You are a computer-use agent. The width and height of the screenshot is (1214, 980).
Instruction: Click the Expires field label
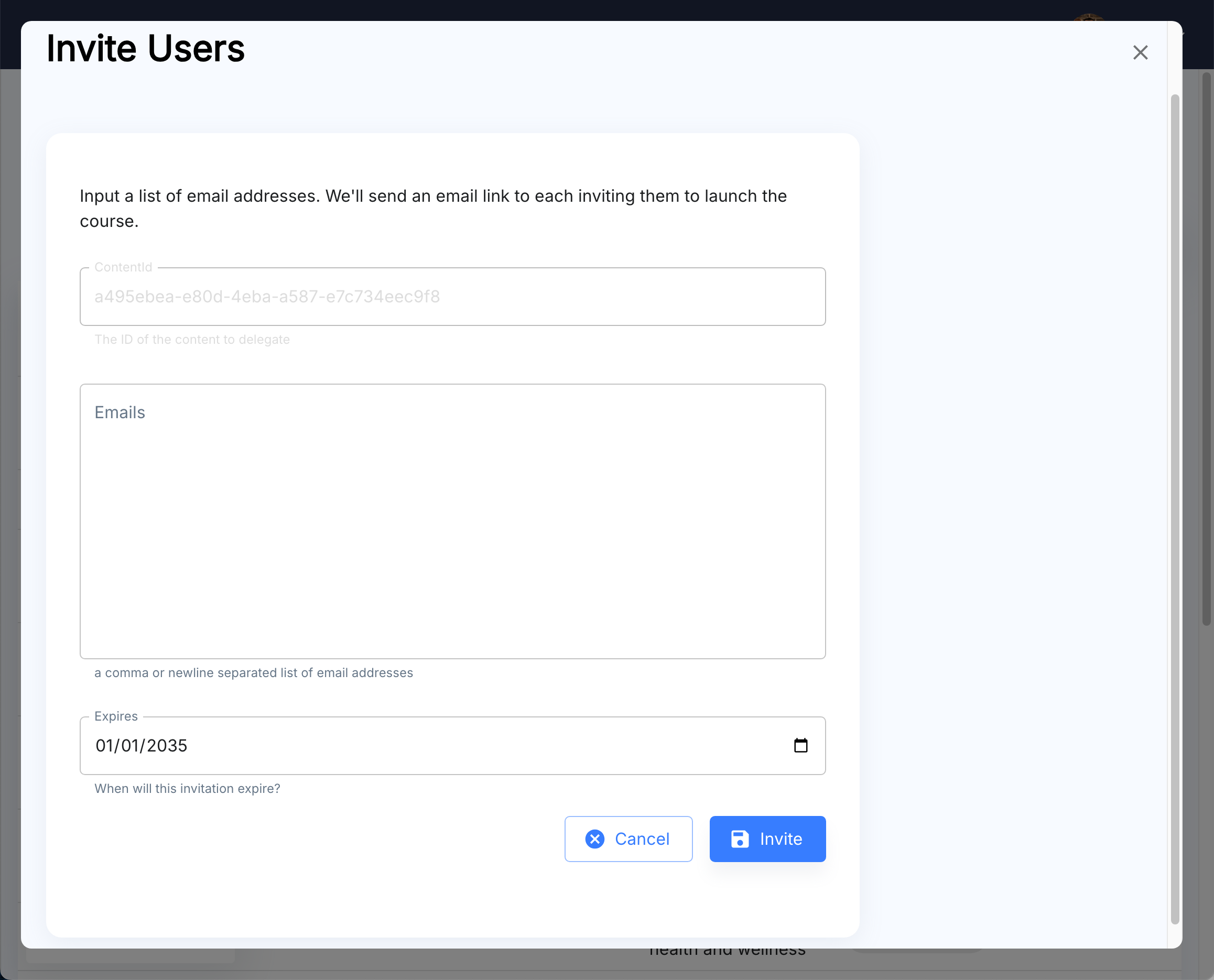(x=116, y=716)
